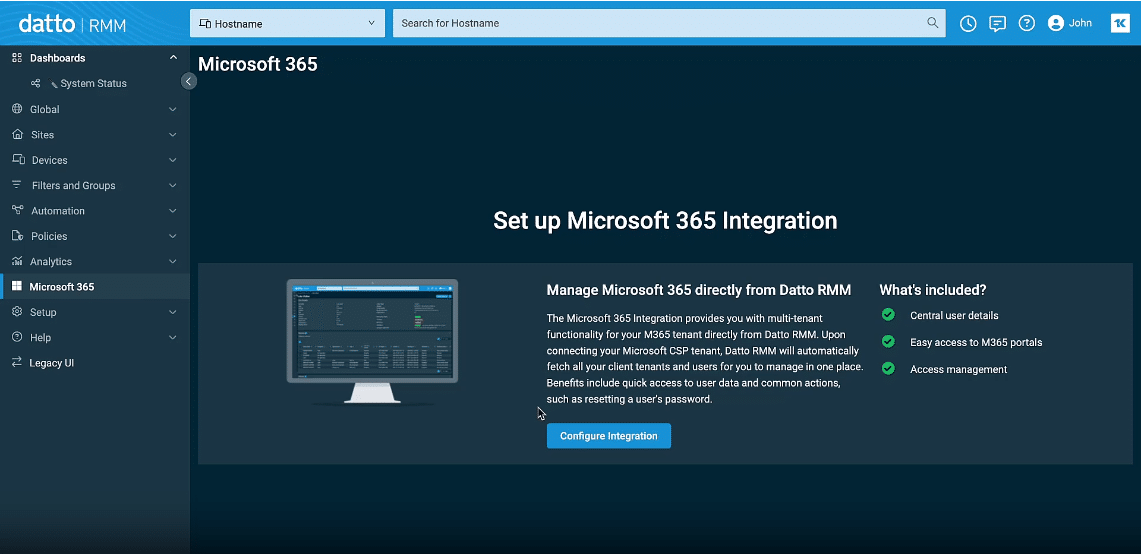Click the Filters and Groups filter icon

coord(17,185)
